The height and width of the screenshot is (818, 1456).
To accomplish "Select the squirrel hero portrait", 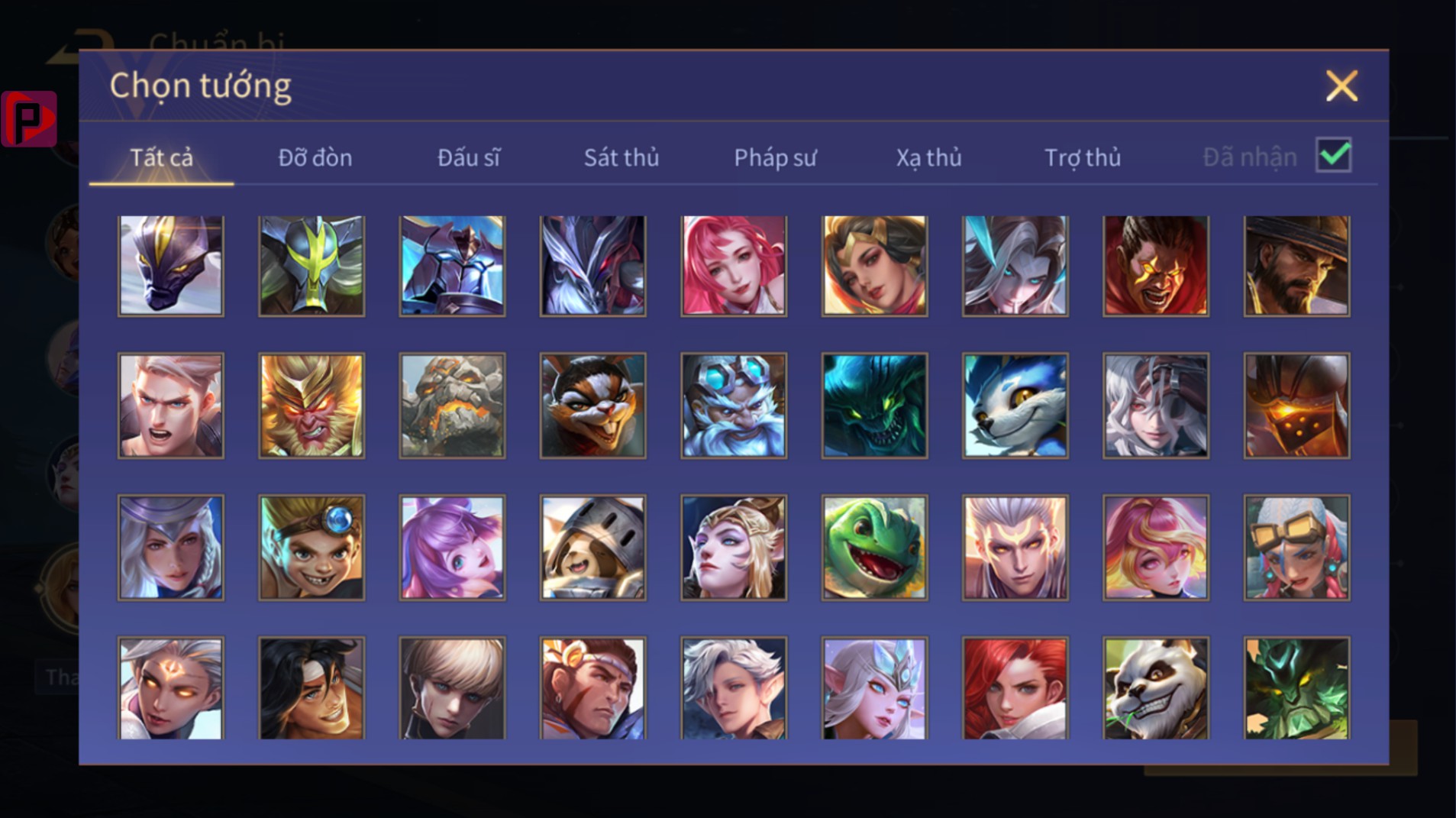I will click(592, 406).
